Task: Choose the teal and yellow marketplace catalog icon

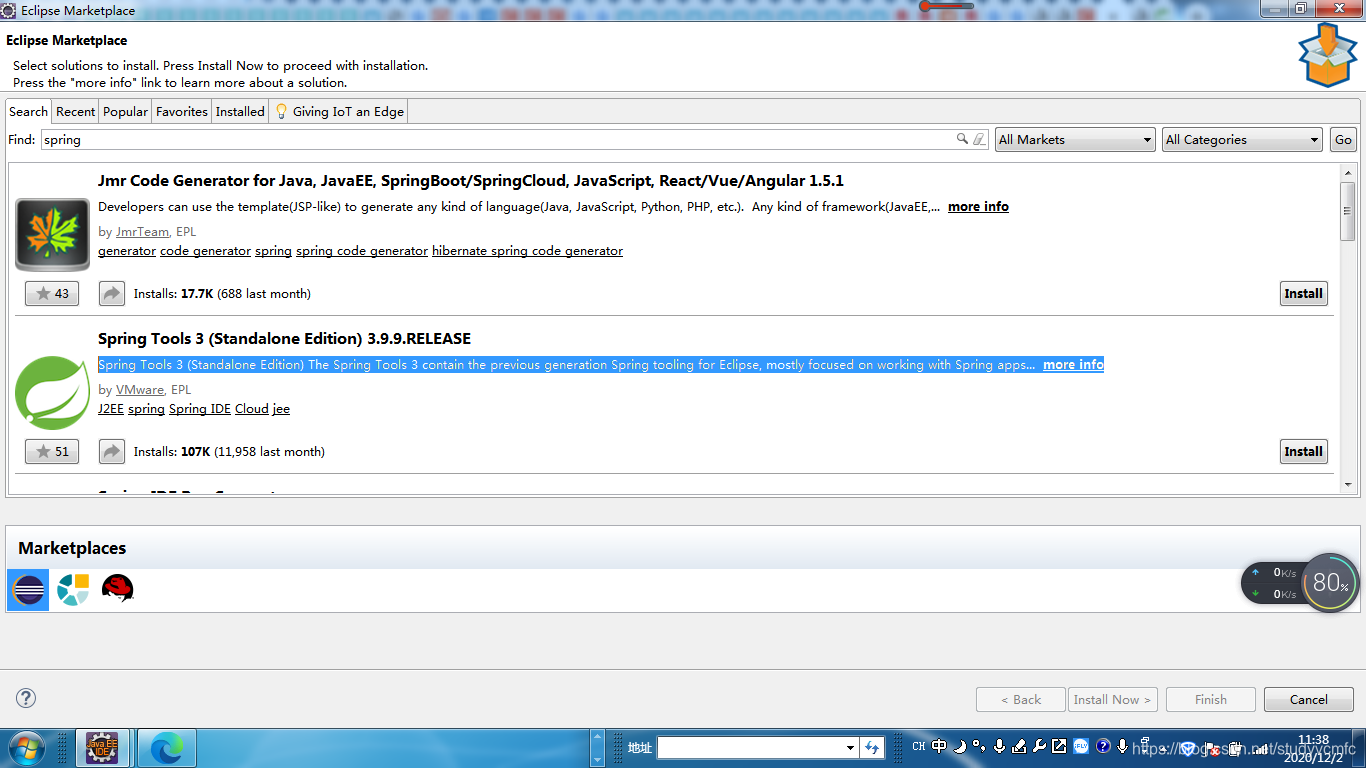Action: (73, 590)
